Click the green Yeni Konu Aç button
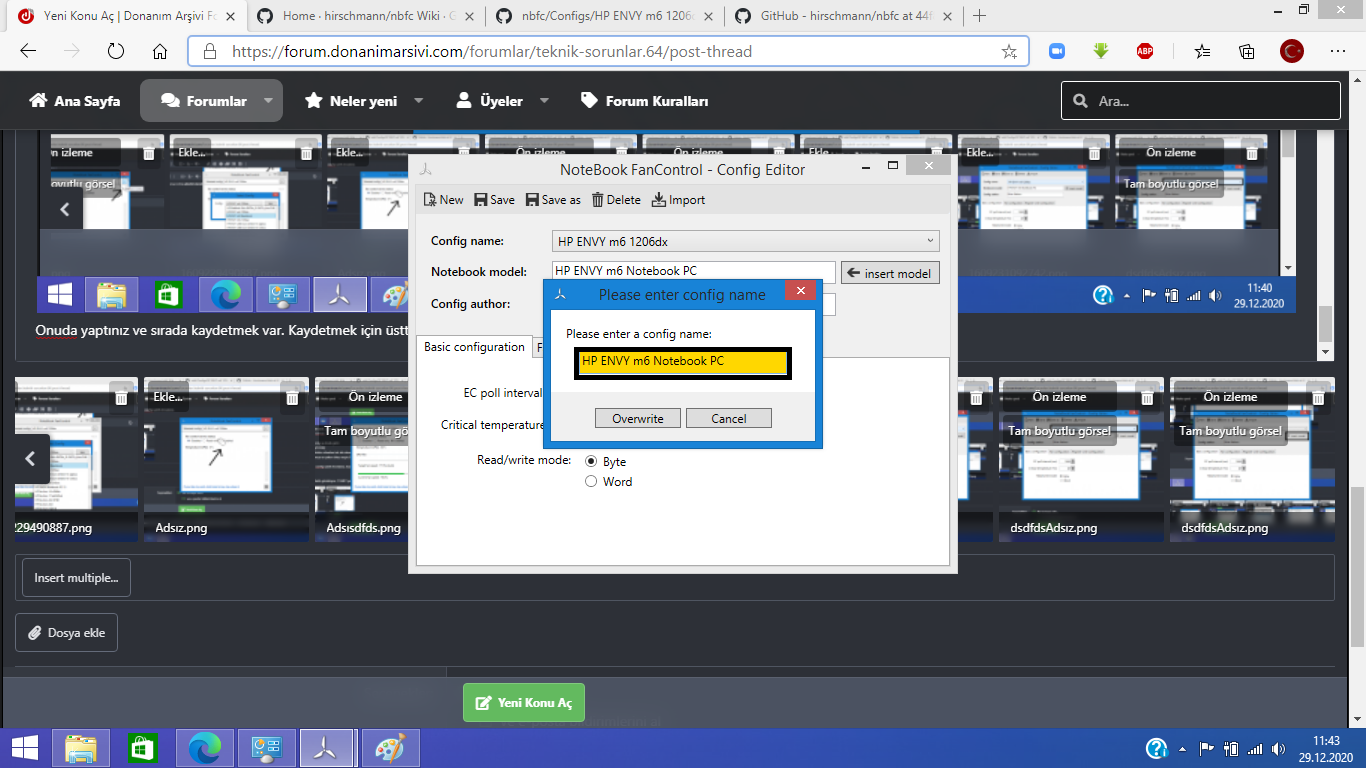The width and height of the screenshot is (1366, 768). click(x=524, y=703)
